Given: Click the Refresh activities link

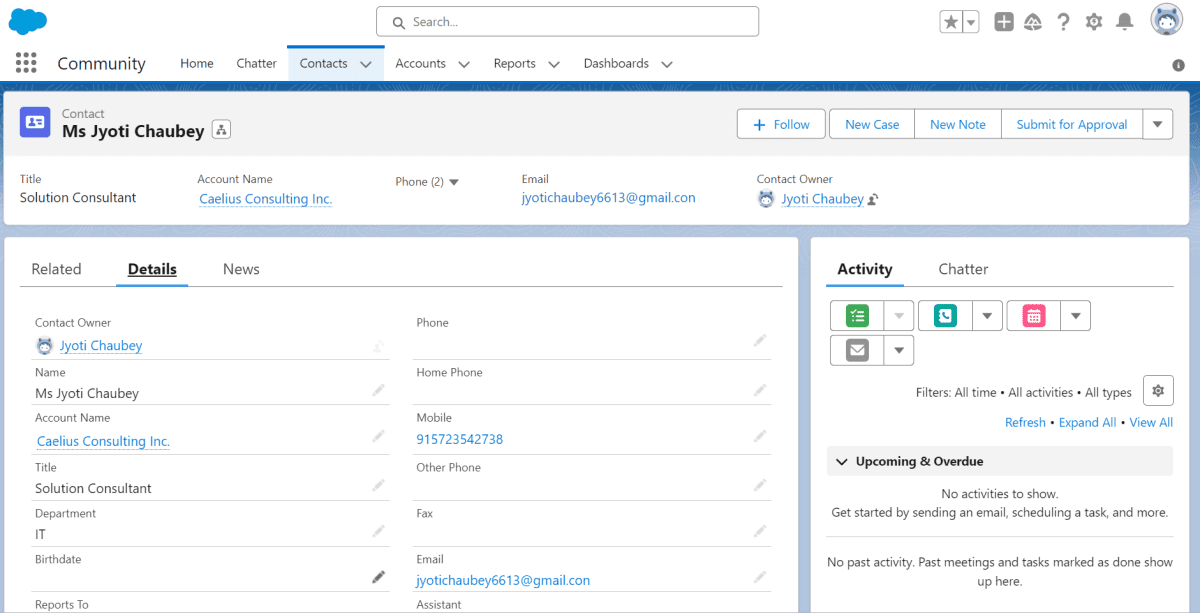Looking at the screenshot, I should click(x=1025, y=422).
